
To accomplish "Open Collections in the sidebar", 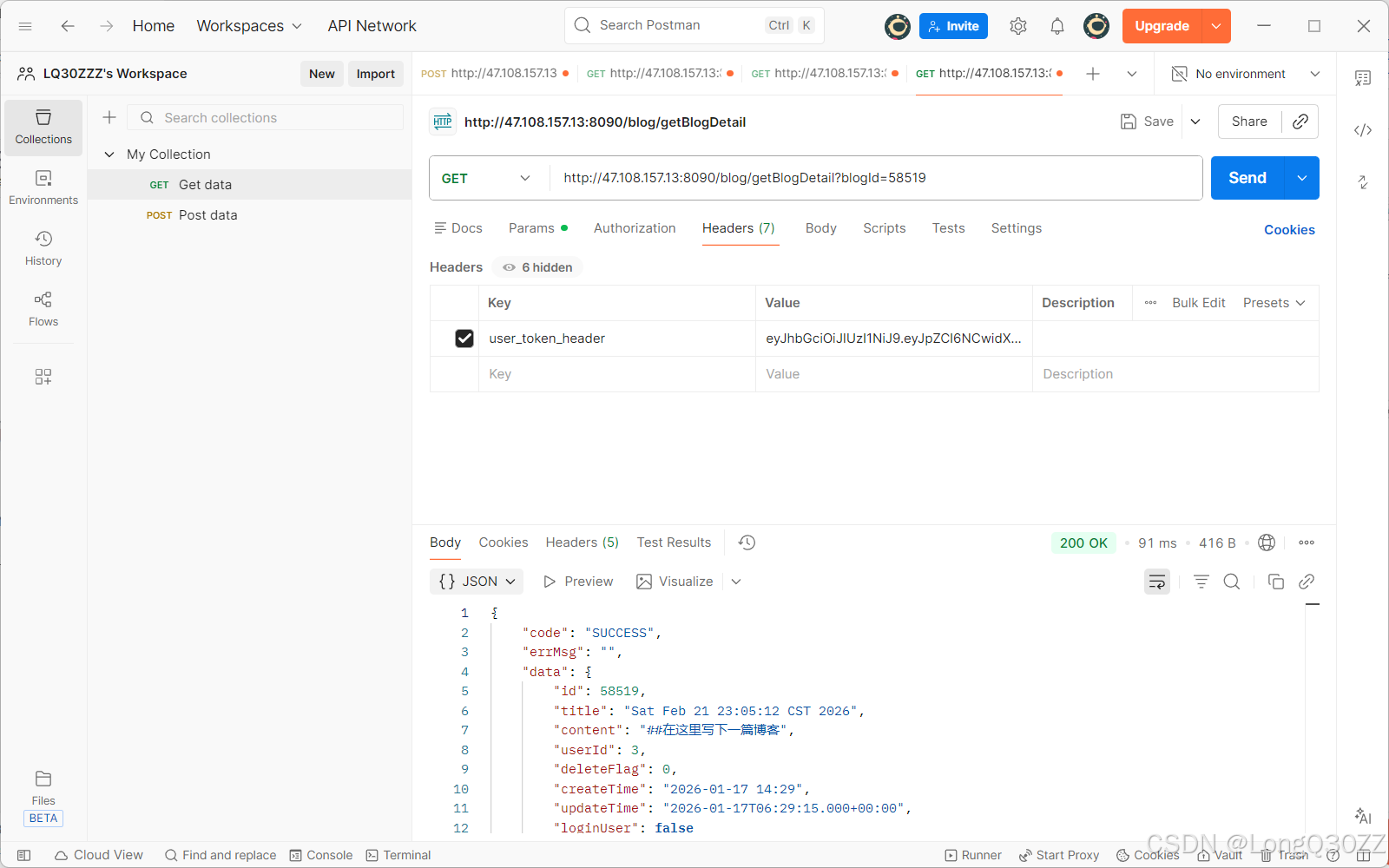I will 43,128.
